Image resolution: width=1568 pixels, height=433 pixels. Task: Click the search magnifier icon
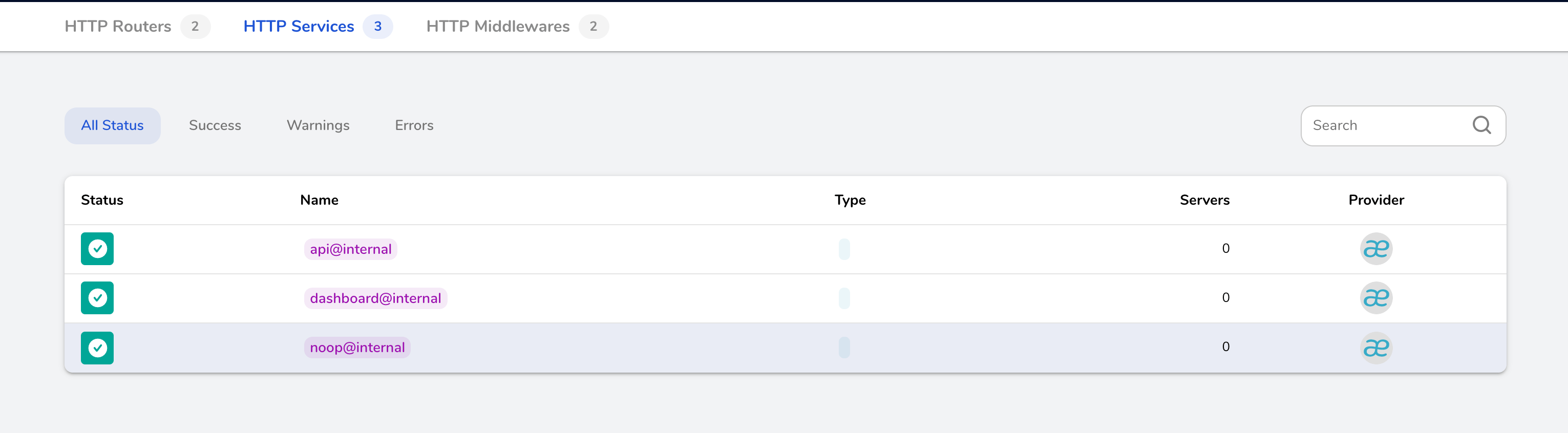(x=1481, y=125)
